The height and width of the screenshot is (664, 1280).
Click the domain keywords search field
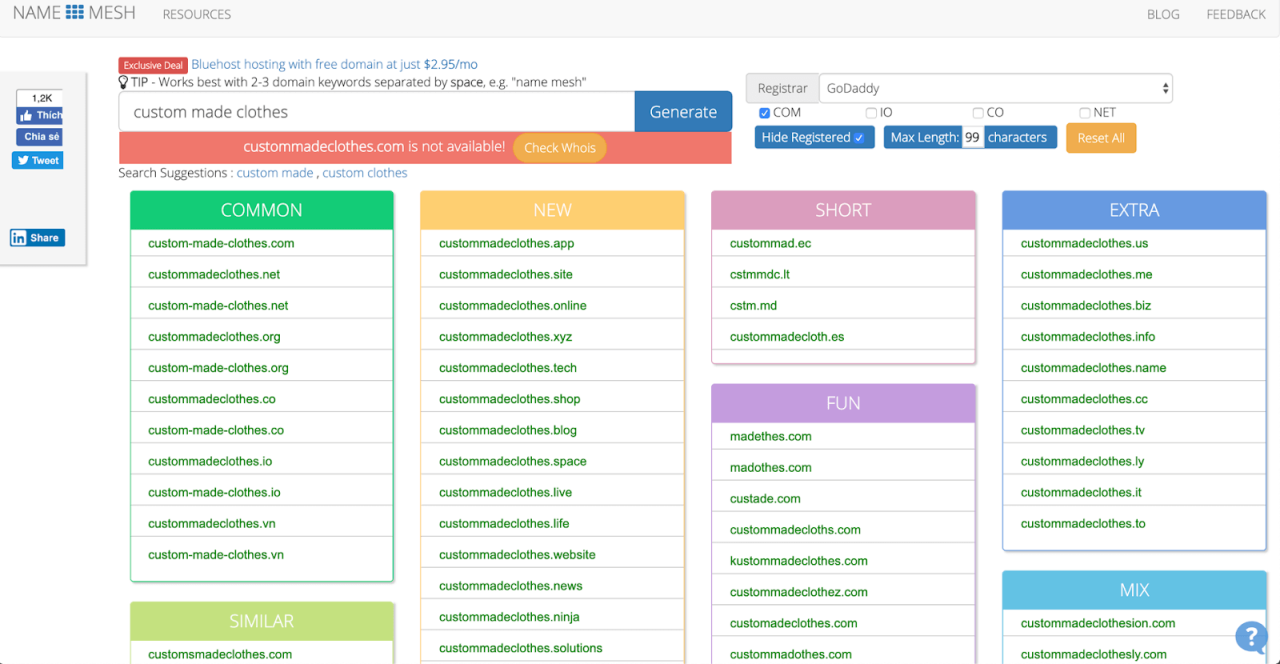[376, 112]
